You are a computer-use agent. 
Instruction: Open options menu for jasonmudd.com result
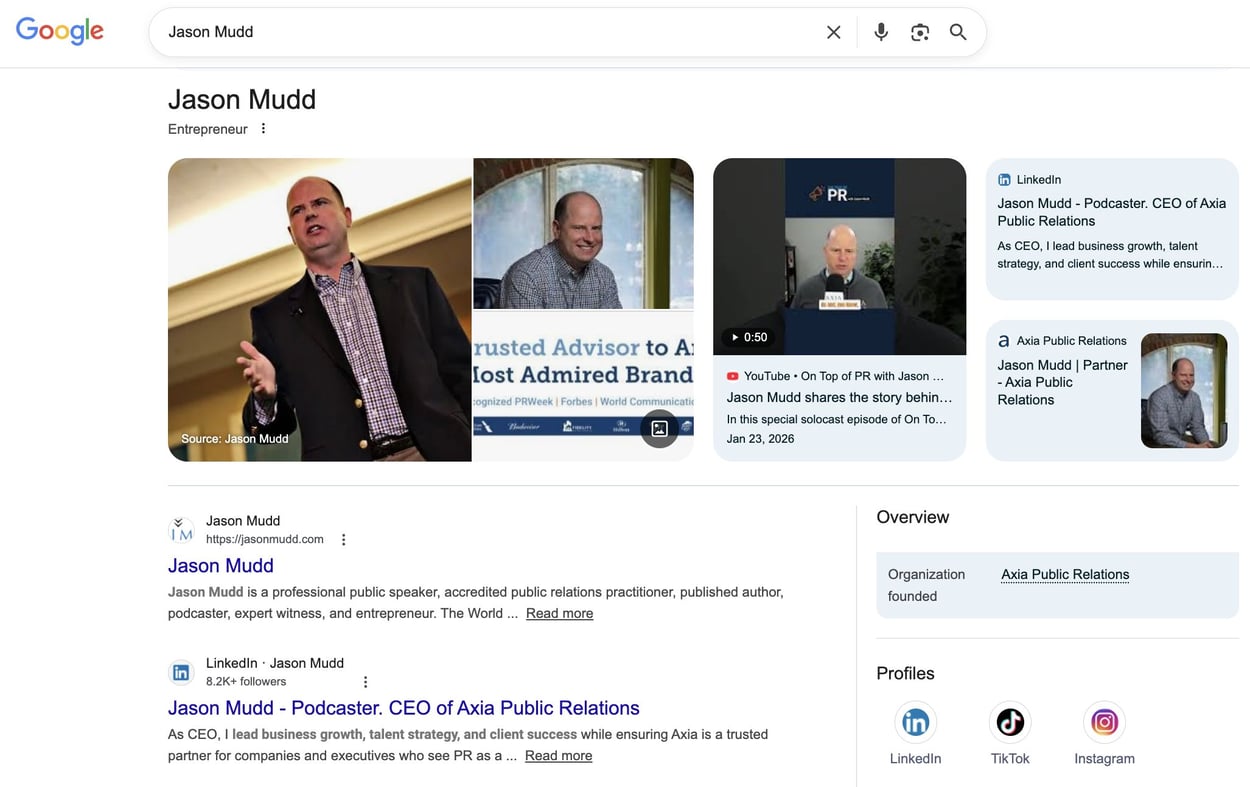tap(343, 540)
